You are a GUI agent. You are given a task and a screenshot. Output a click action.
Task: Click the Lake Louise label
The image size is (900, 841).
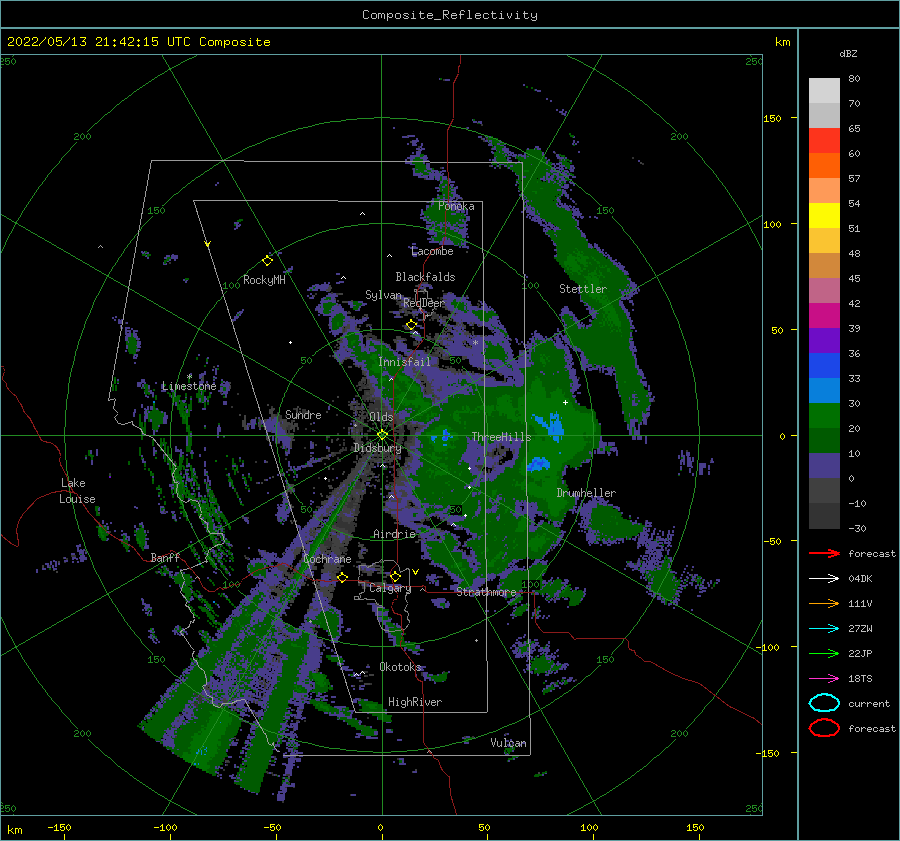(x=77, y=491)
